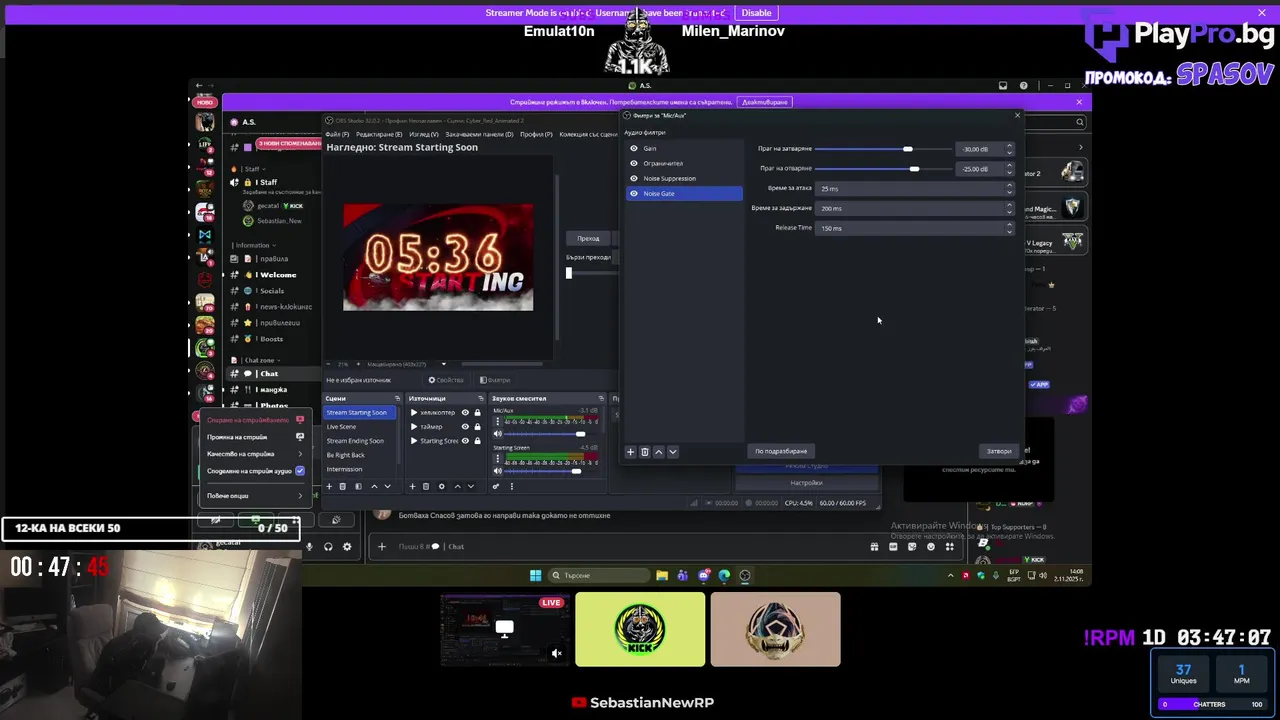This screenshot has height=720, width=1280.
Task: Click Преход transition button in OBS
Action: pyautogui.click(x=588, y=238)
